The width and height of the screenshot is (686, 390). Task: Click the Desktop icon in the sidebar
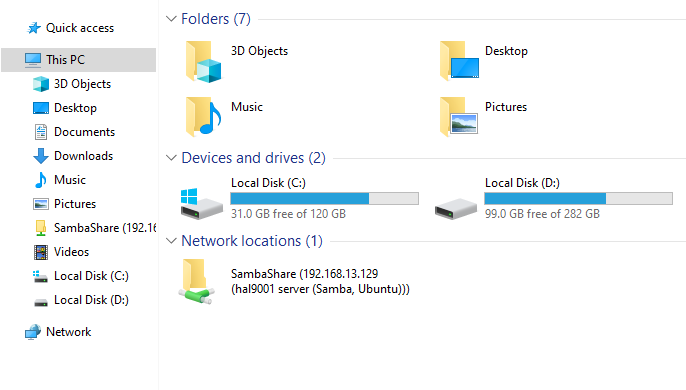pyautogui.click(x=41, y=108)
